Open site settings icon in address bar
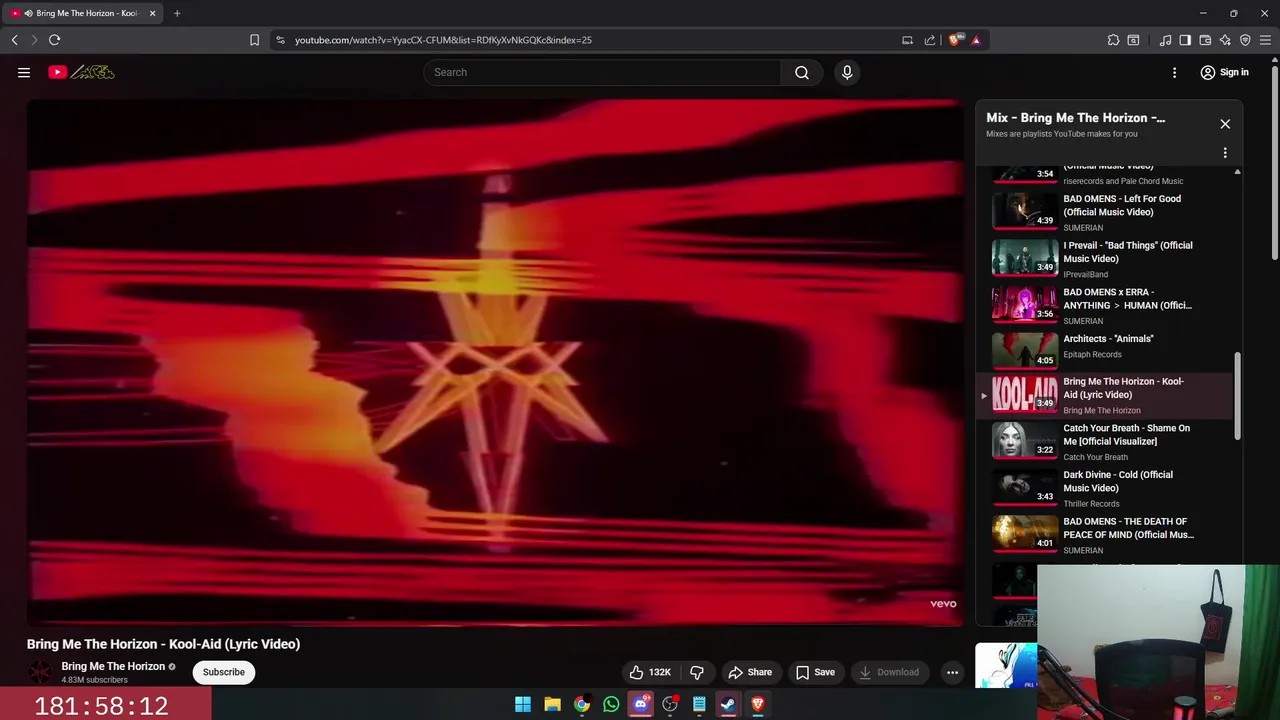Image resolution: width=1280 pixels, height=720 pixels. (x=280, y=40)
